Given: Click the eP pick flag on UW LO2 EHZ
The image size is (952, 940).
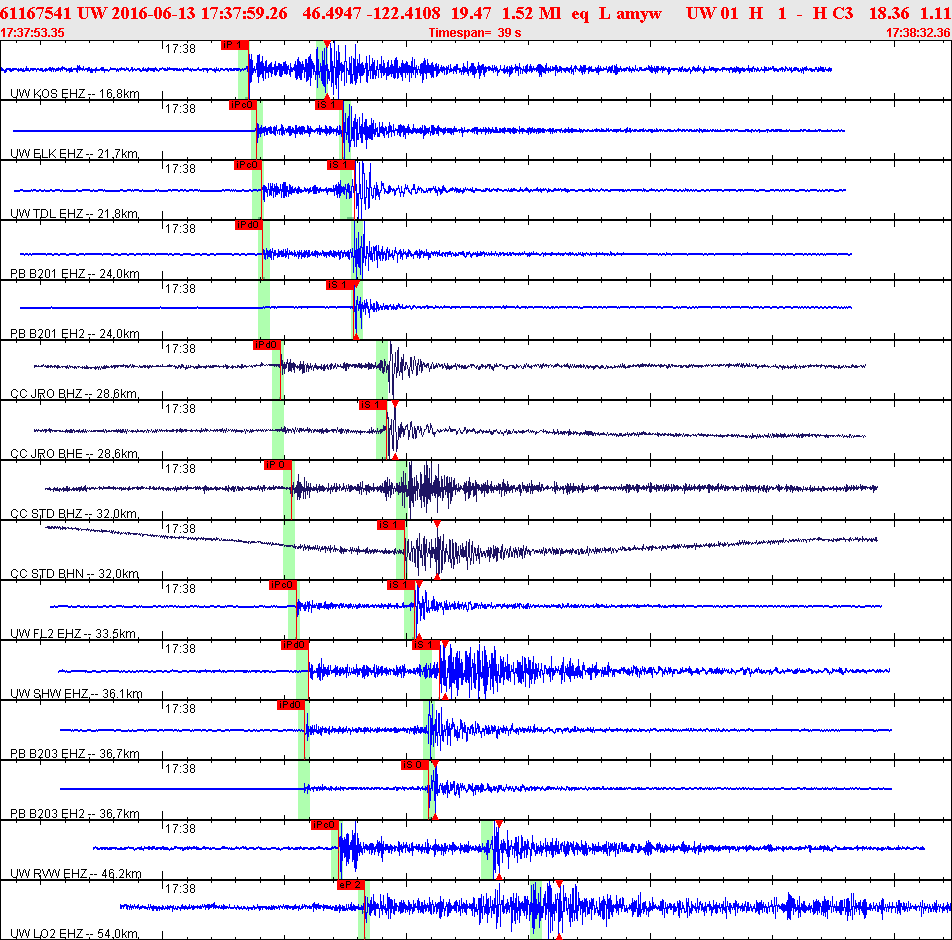Looking at the screenshot, I should 350,885.
